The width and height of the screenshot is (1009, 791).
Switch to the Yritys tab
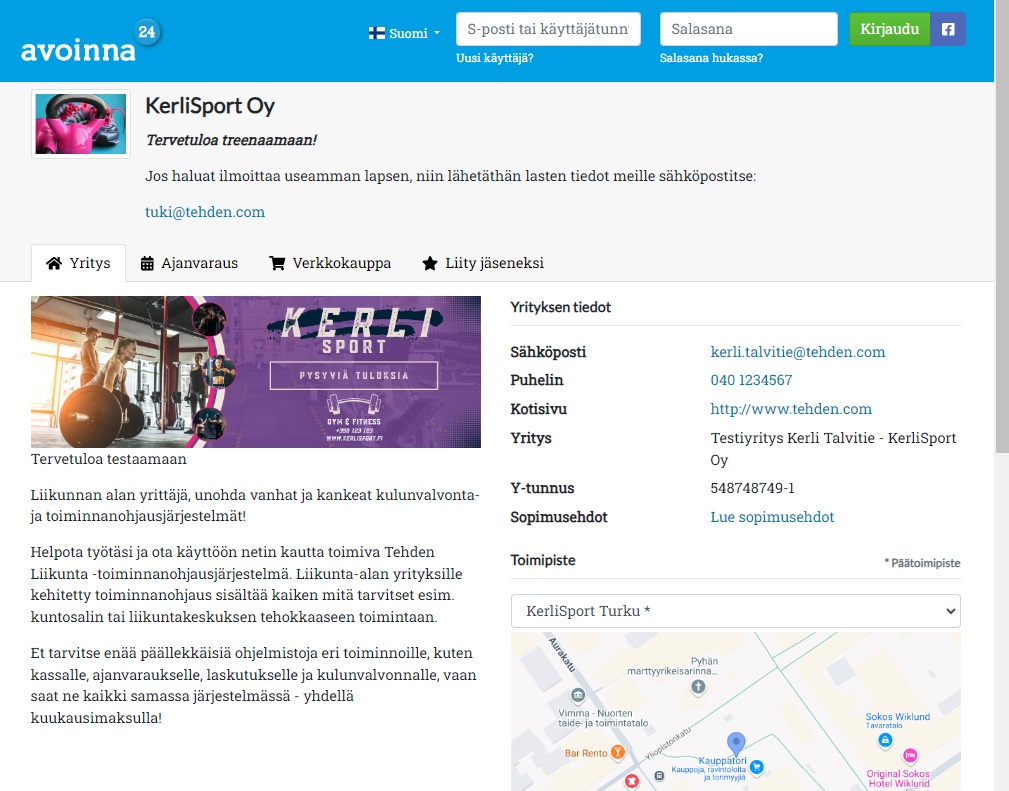pos(79,263)
